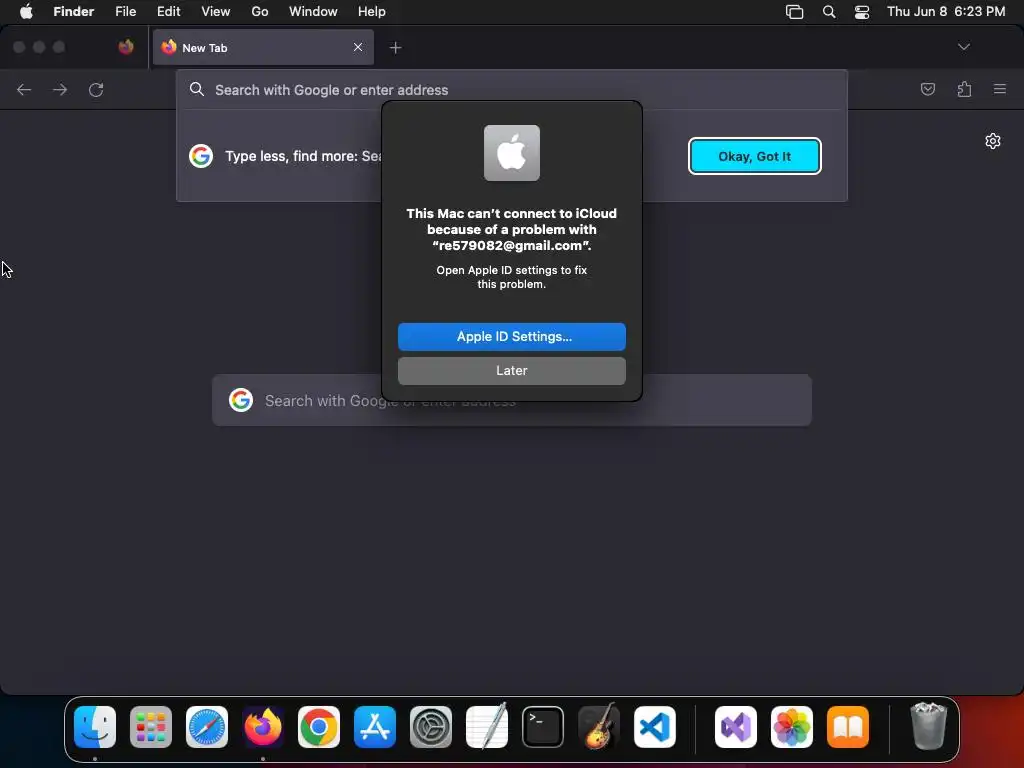The image size is (1024, 768).
Task: Open Stage Manager icon in menu bar
Action: click(794, 12)
